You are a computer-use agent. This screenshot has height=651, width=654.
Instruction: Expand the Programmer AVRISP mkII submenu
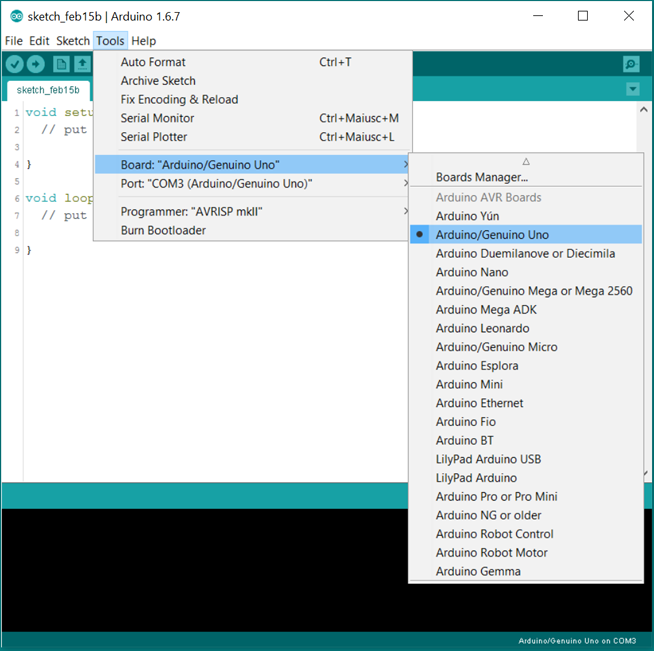point(253,211)
